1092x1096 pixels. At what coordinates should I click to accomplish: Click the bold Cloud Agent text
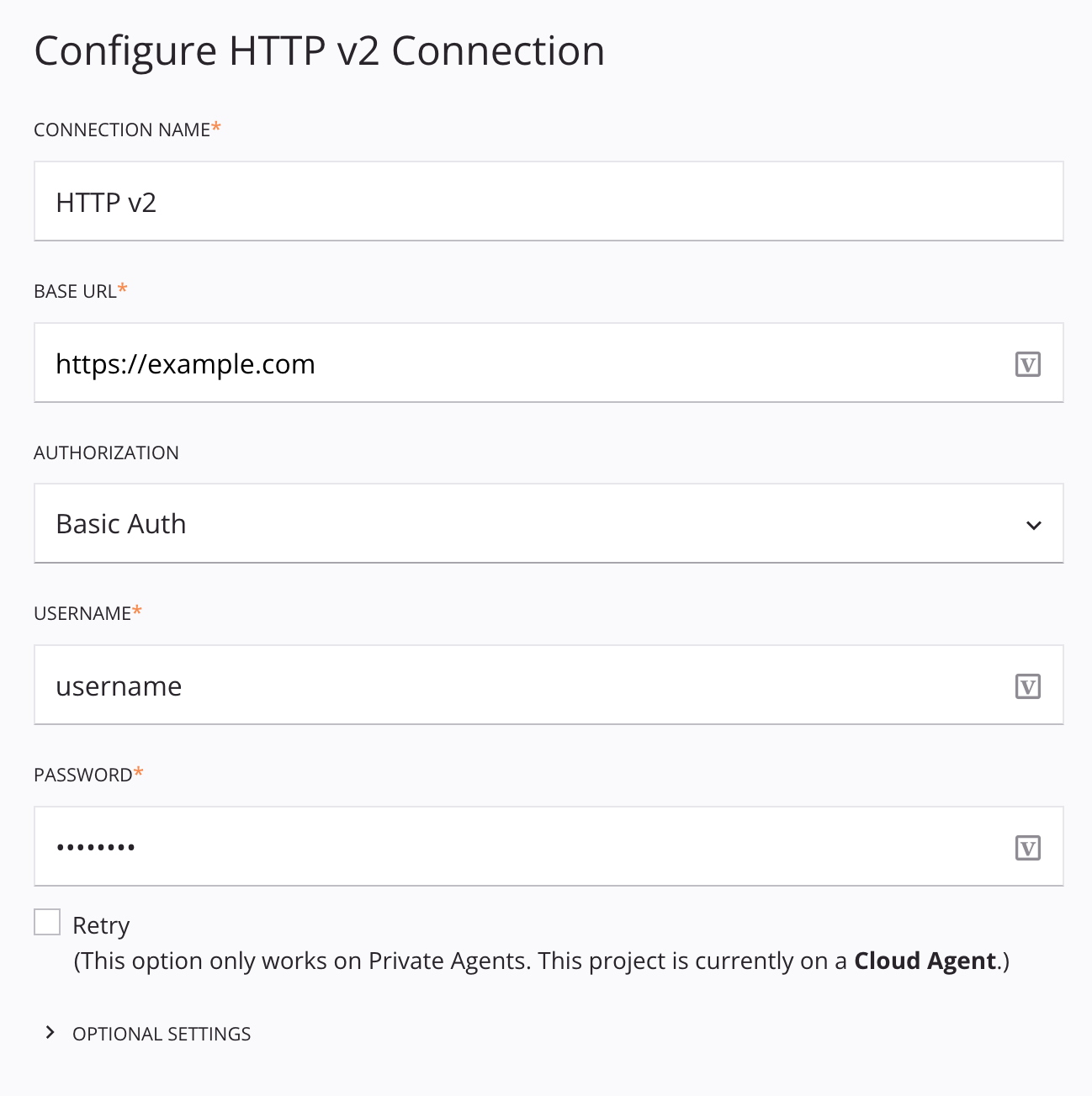[924, 960]
